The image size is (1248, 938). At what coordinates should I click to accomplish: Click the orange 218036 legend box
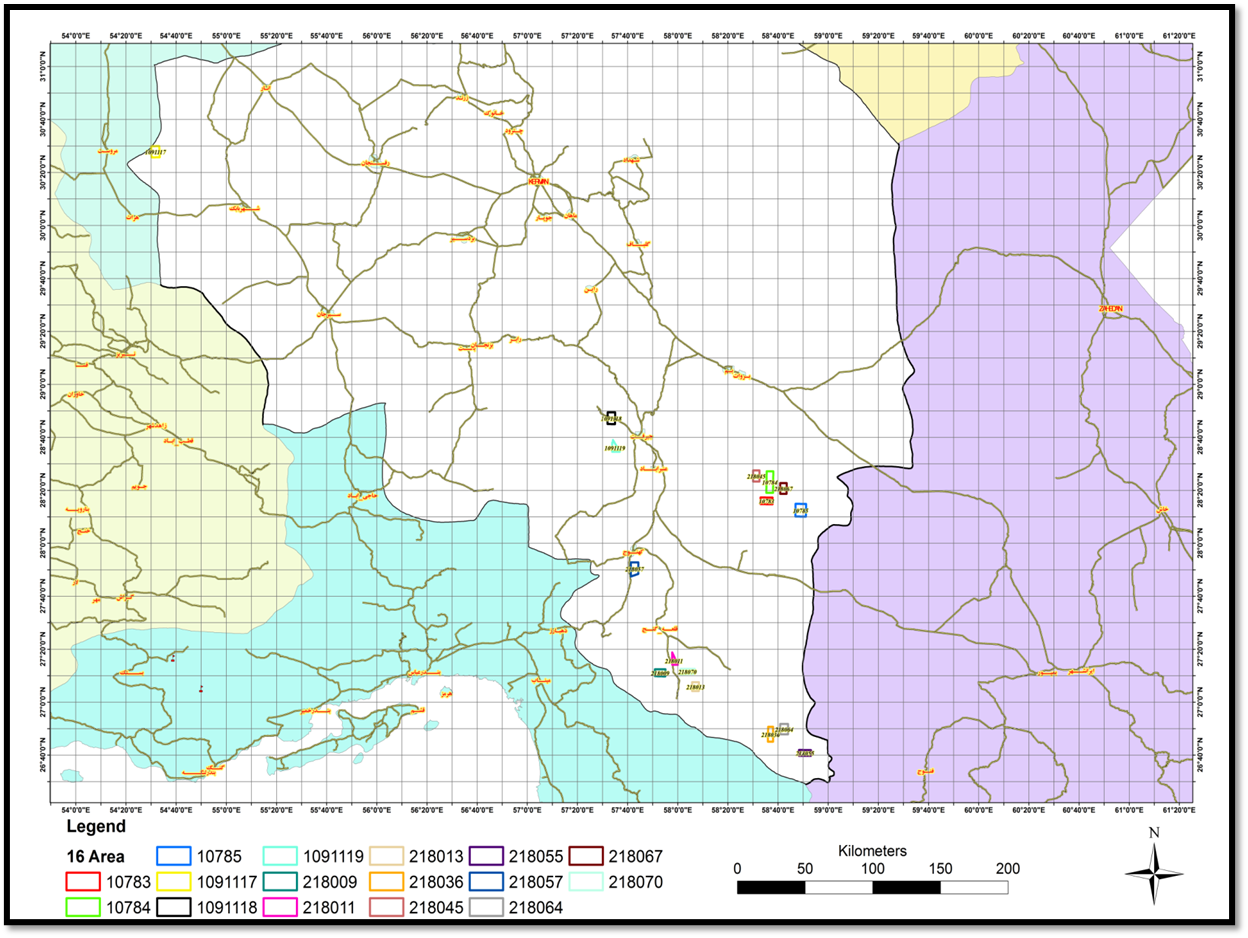[386, 882]
